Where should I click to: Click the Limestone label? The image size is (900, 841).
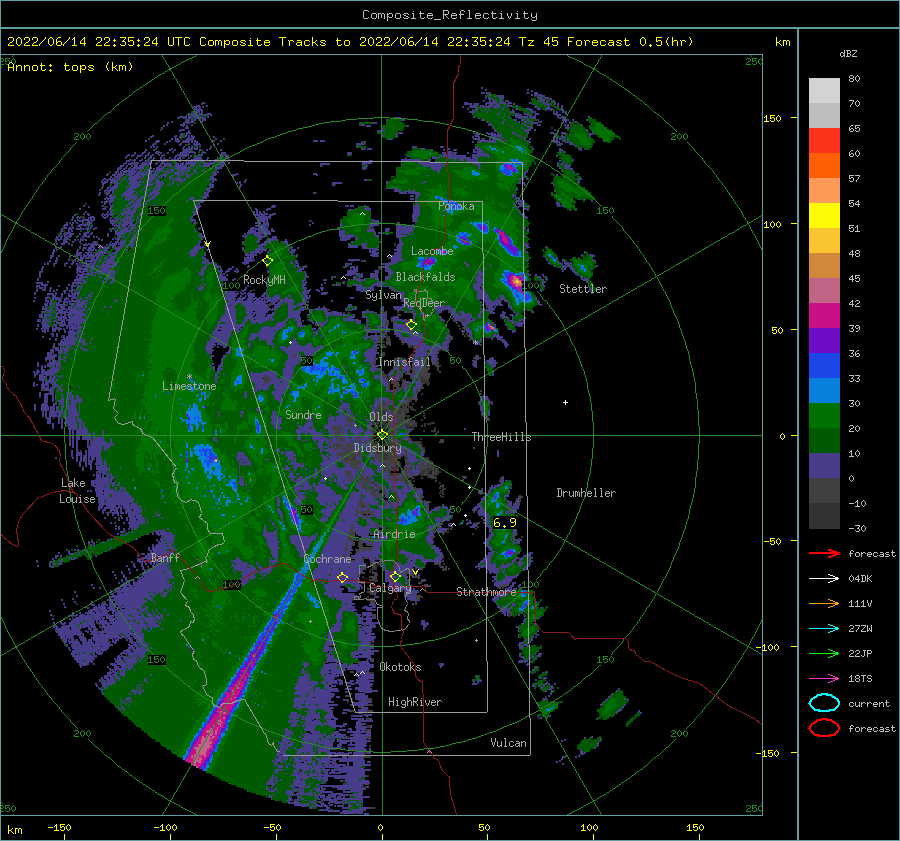[x=189, y=386]
